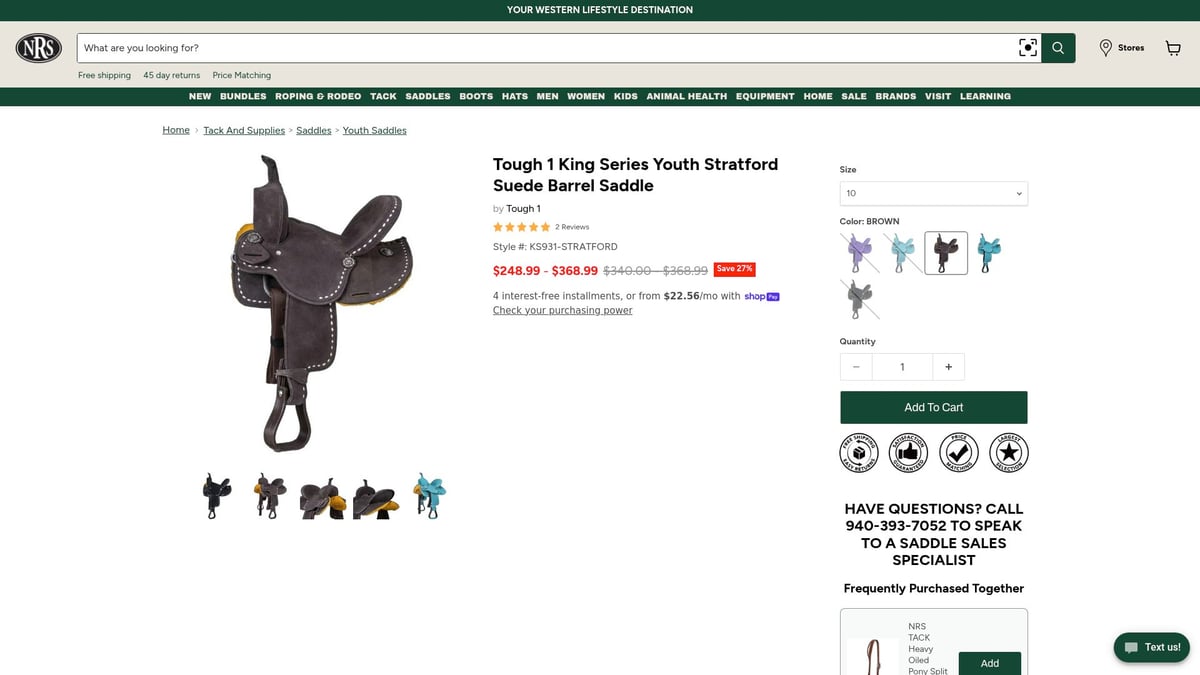Open the shopping cart icon
This screenshot has height=675, width=1200.
[1173, 48]
